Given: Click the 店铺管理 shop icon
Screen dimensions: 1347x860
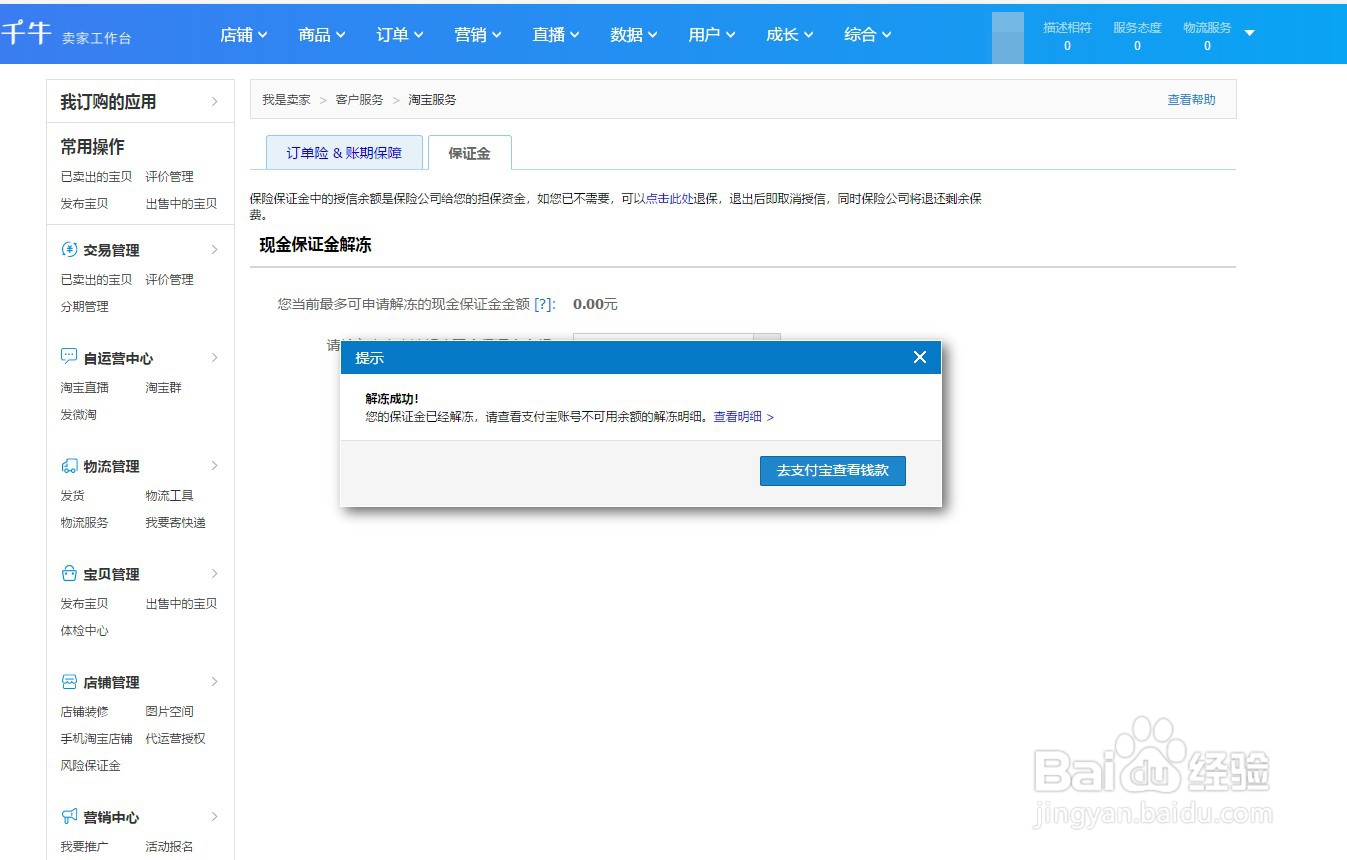Looking at the screenshot, I should (69, 682).
